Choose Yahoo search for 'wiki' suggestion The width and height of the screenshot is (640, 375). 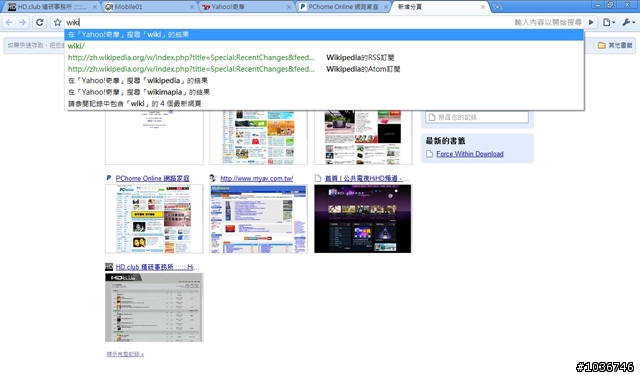(324, 35)
